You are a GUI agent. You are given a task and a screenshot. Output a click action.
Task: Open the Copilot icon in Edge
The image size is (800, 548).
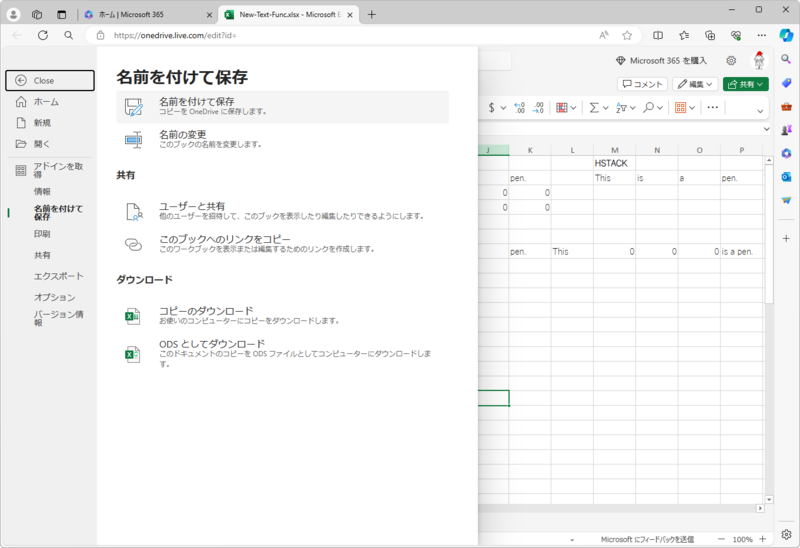click(786, 35)
